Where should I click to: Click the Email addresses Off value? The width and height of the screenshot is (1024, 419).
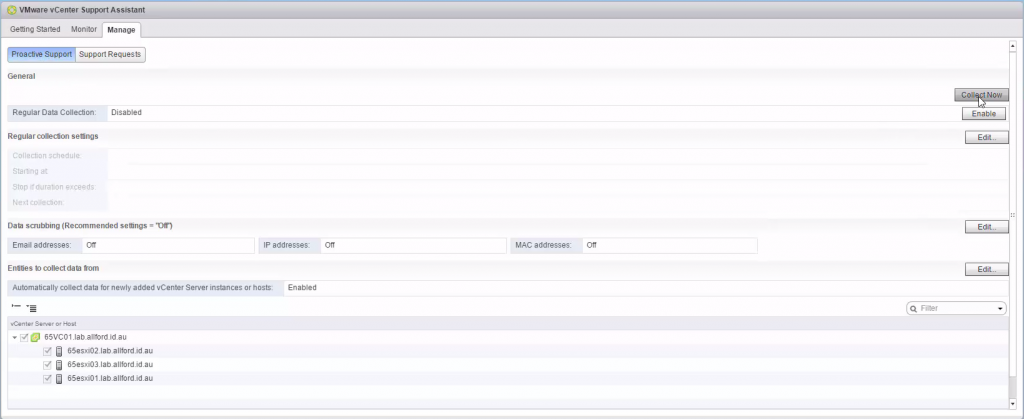click(91, 245)
